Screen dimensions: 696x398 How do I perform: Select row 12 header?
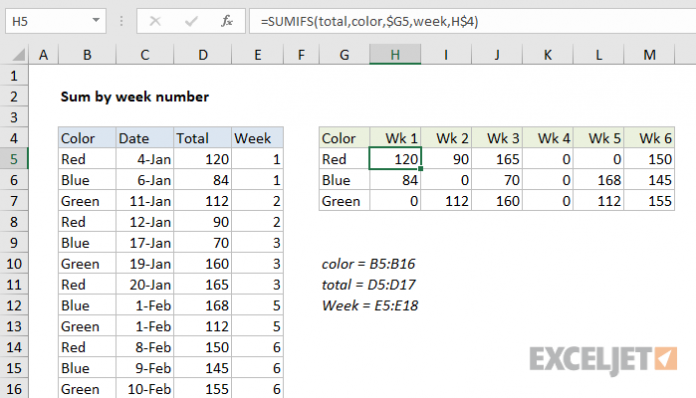pyautogui.click(x=14, y=305)
